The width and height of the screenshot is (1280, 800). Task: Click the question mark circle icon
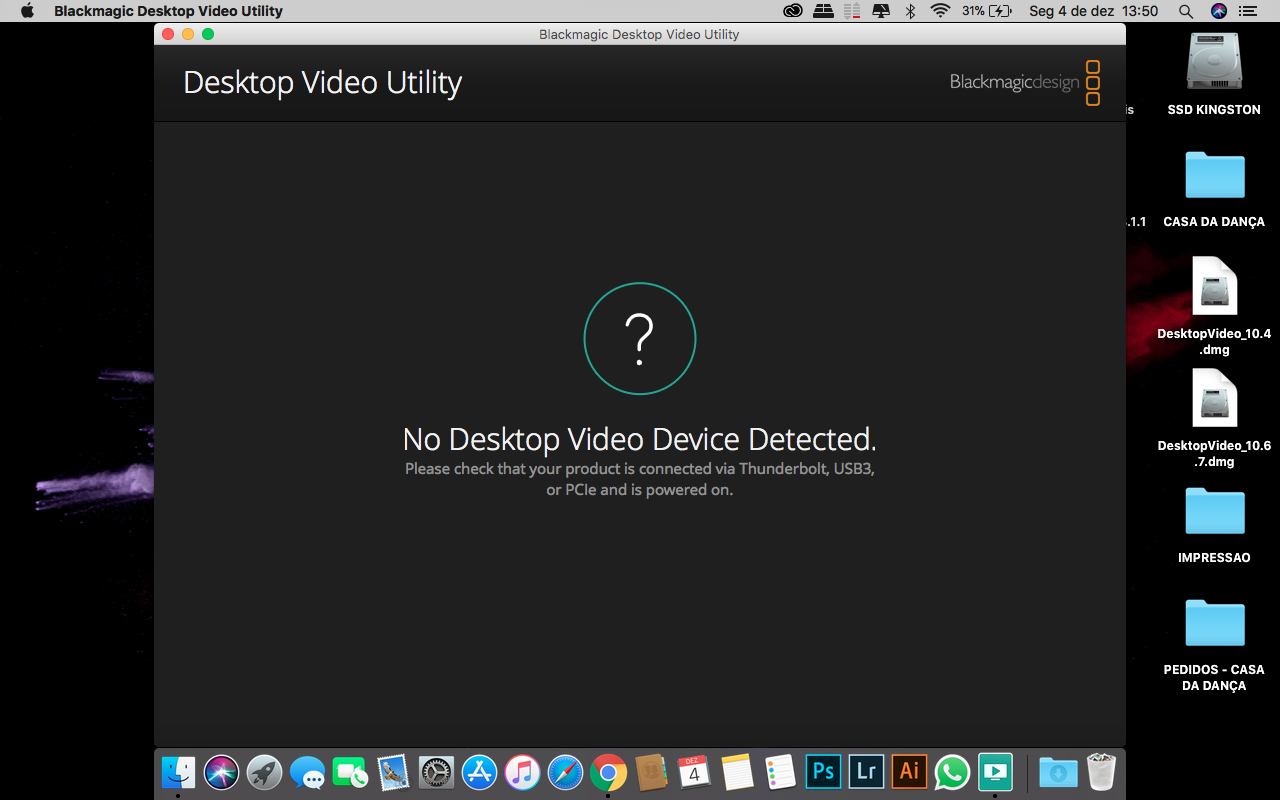click(x=640, y=338)
